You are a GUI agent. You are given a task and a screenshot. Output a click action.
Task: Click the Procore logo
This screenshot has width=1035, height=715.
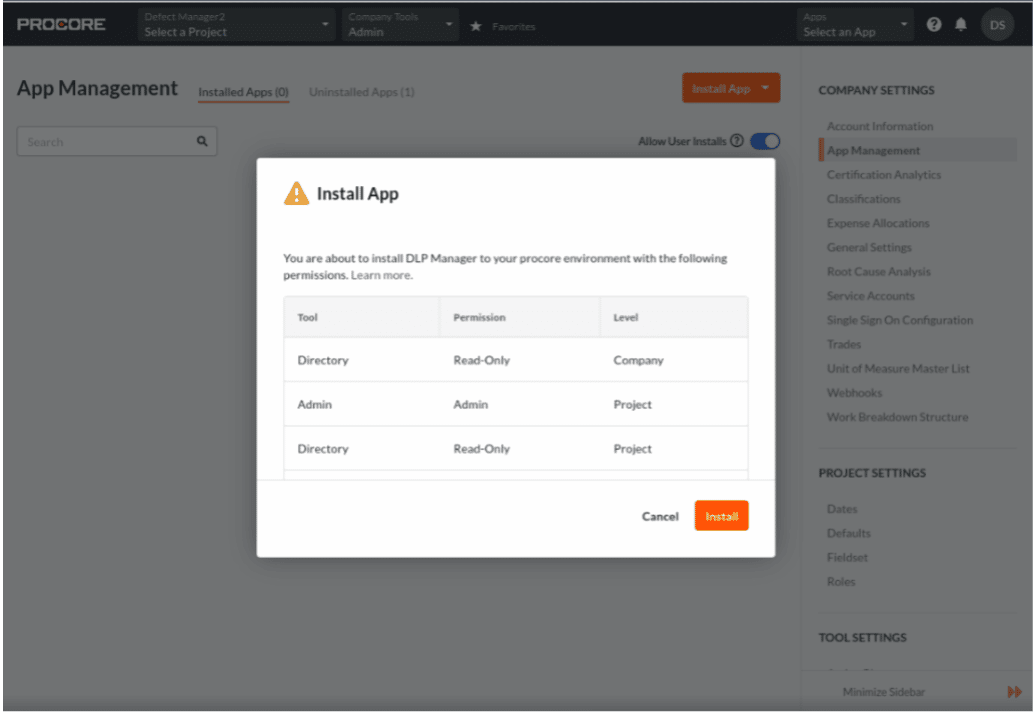coord(61,24)
